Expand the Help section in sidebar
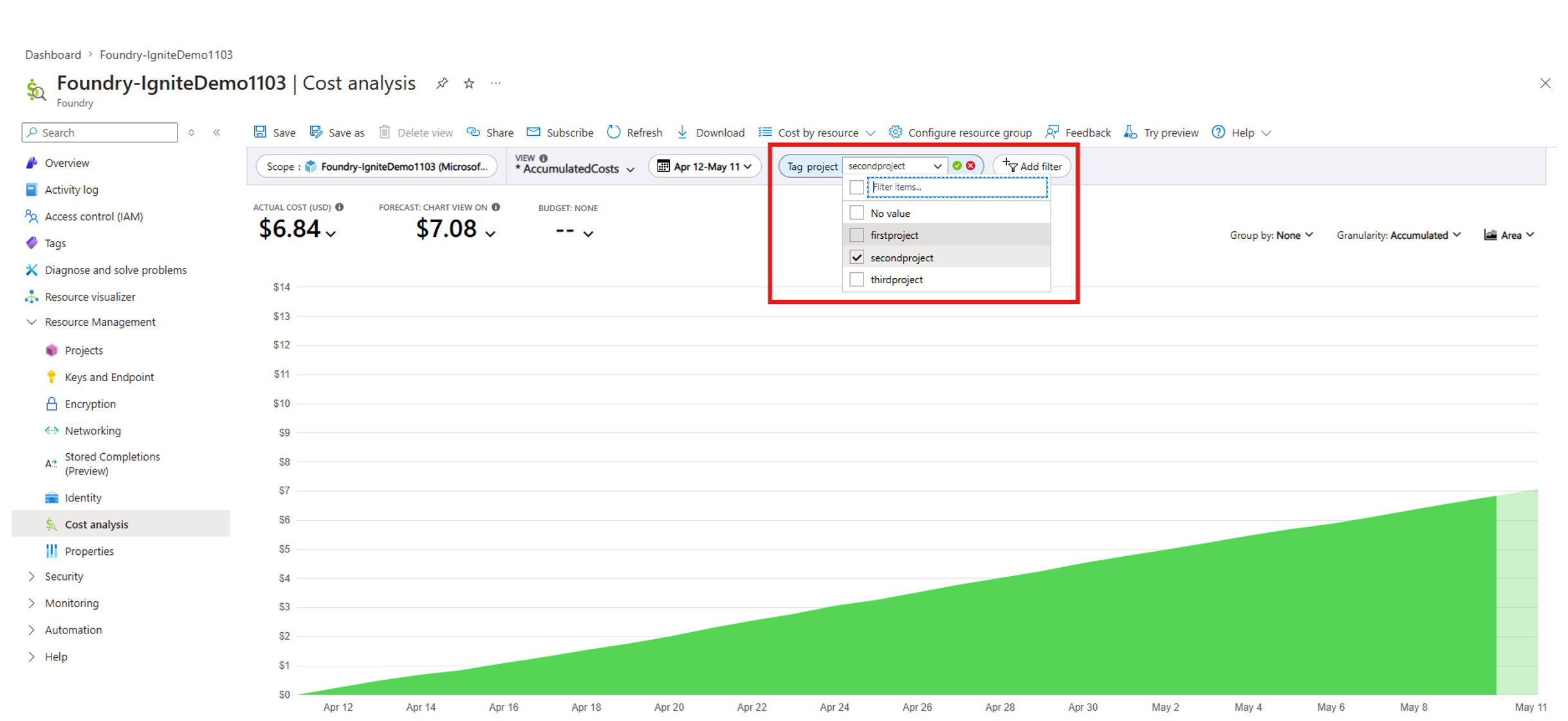 click(x=31, y=657)
